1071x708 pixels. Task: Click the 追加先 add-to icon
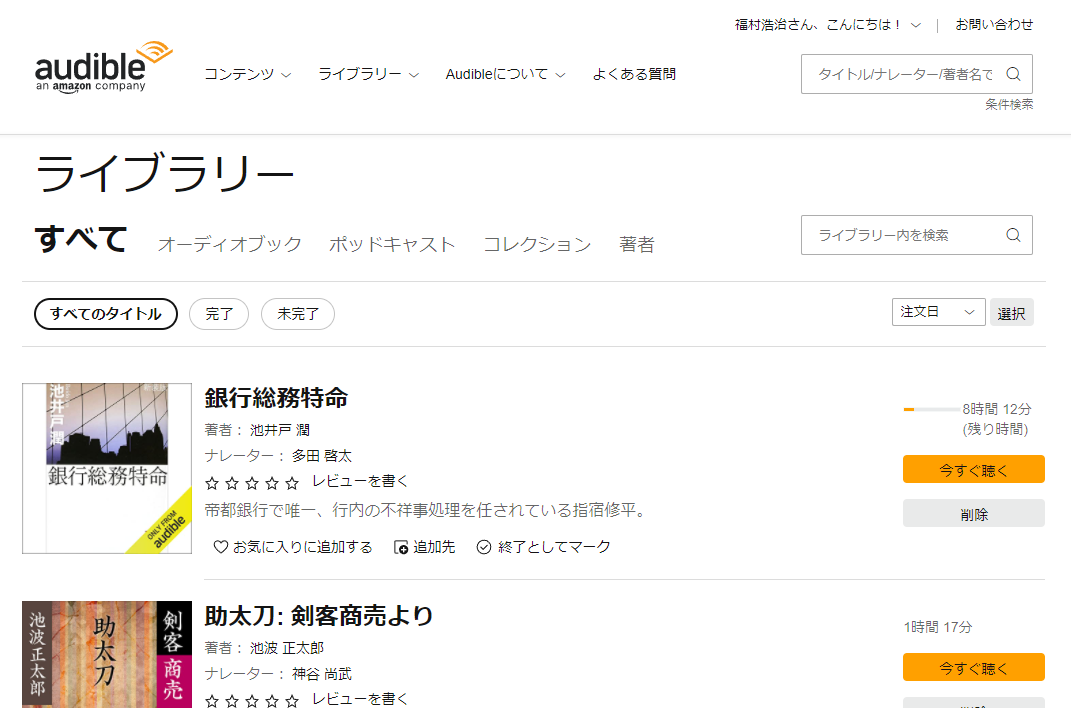pyautogui.click(x=401, y=547)
